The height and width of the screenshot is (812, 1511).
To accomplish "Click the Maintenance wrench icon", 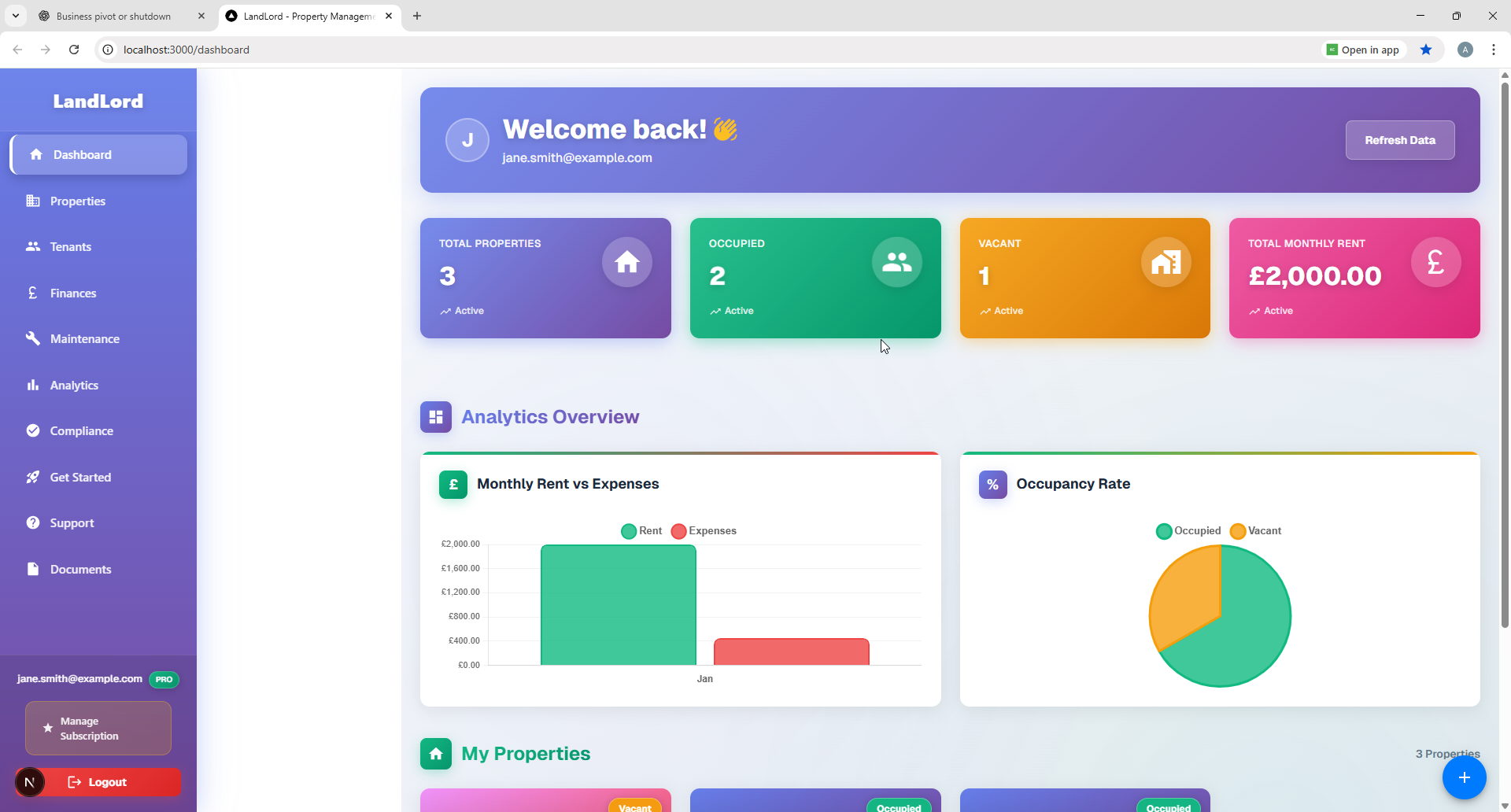I will pyautogui.click(x=33, y=338).
